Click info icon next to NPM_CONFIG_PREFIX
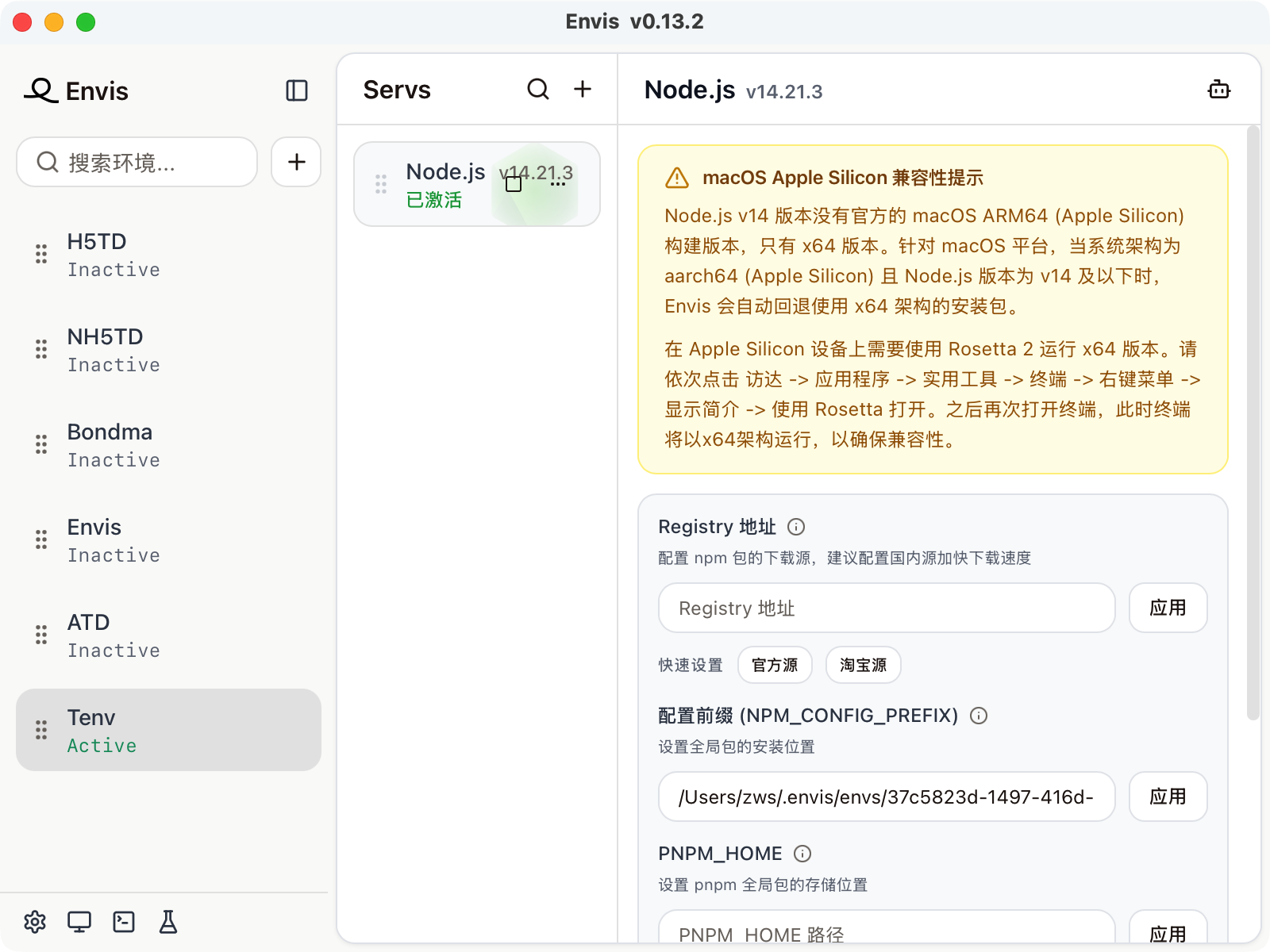The height and width of the screenshot is (952, 1270). point(979,716)
